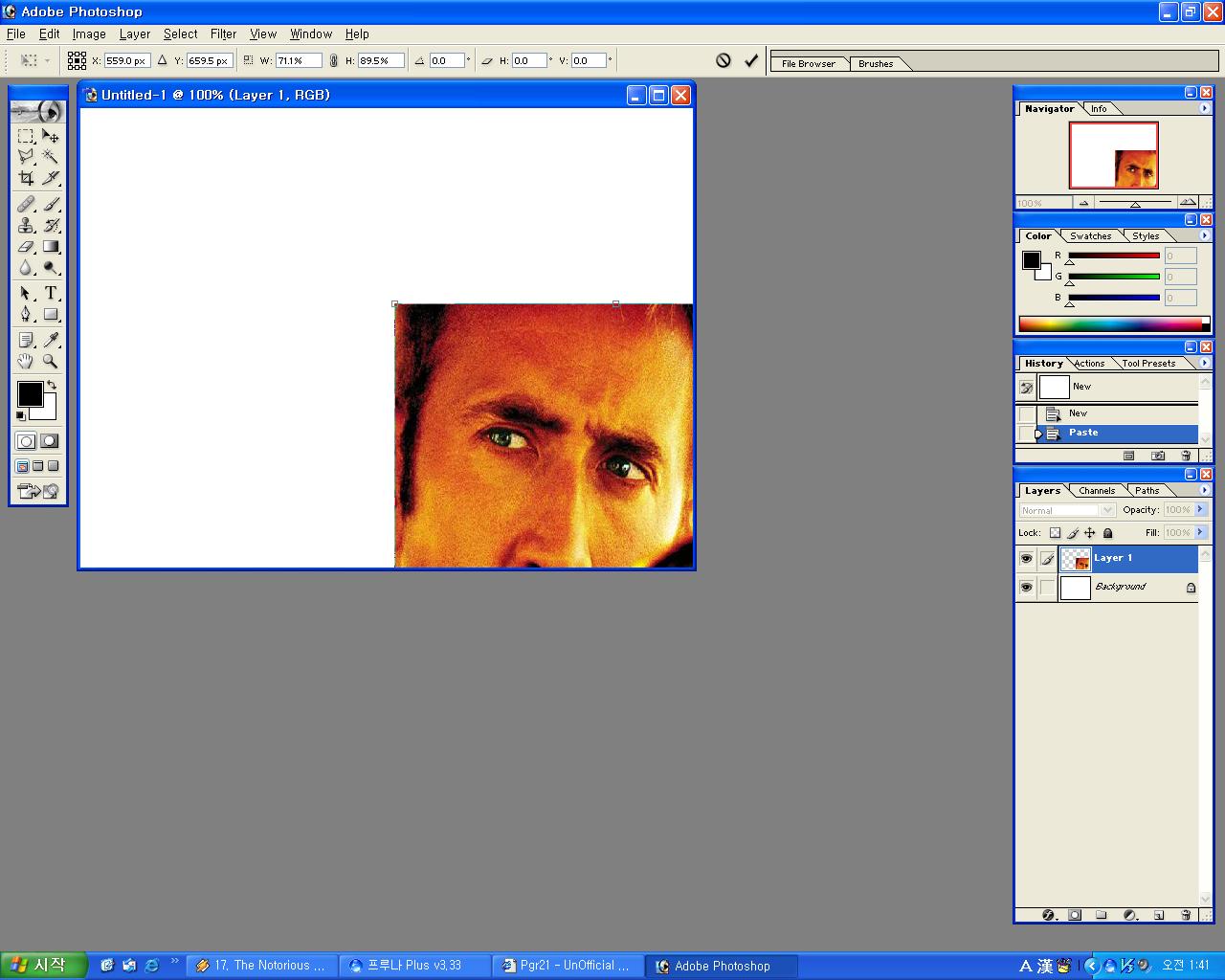The image size is (1225, 980).
Task: Open the Color panel flyout menu
Action: [1204, 235]
